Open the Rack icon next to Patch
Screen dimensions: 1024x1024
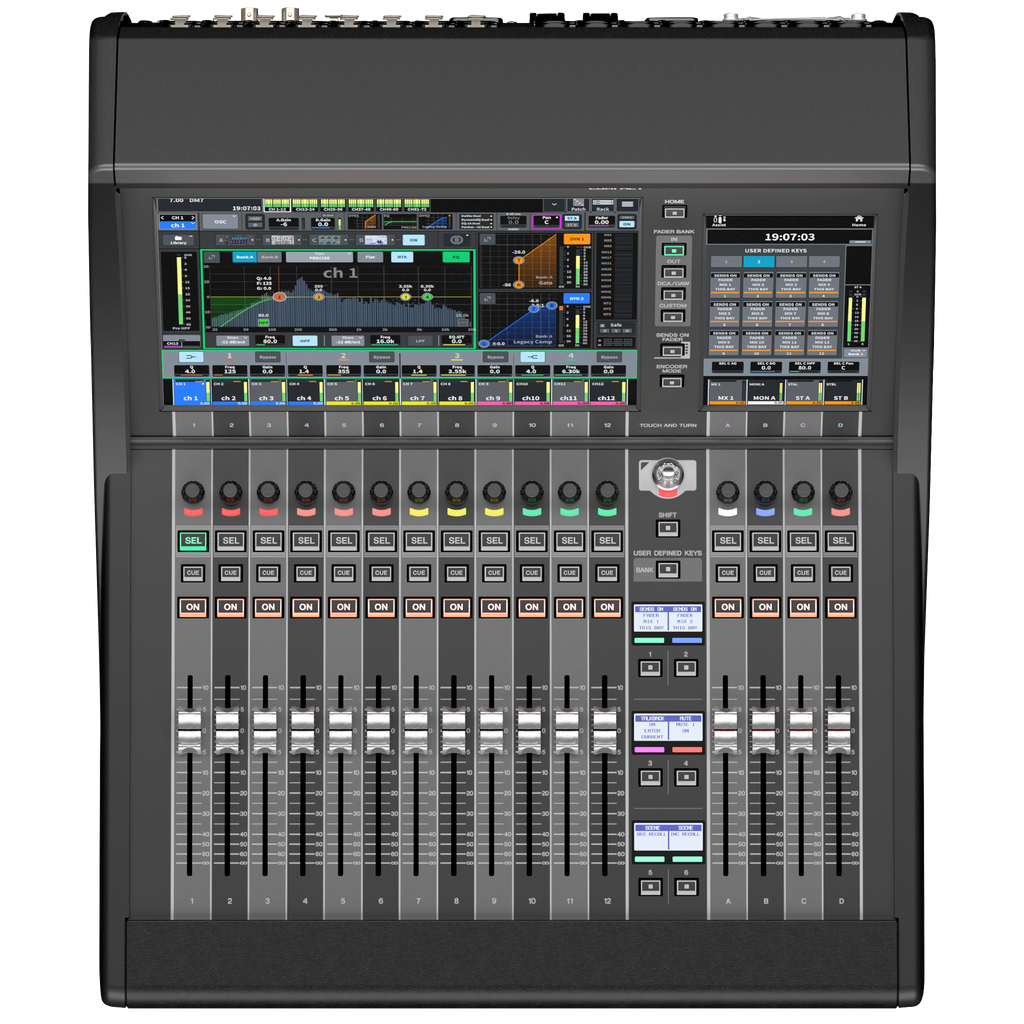point(603,204)
